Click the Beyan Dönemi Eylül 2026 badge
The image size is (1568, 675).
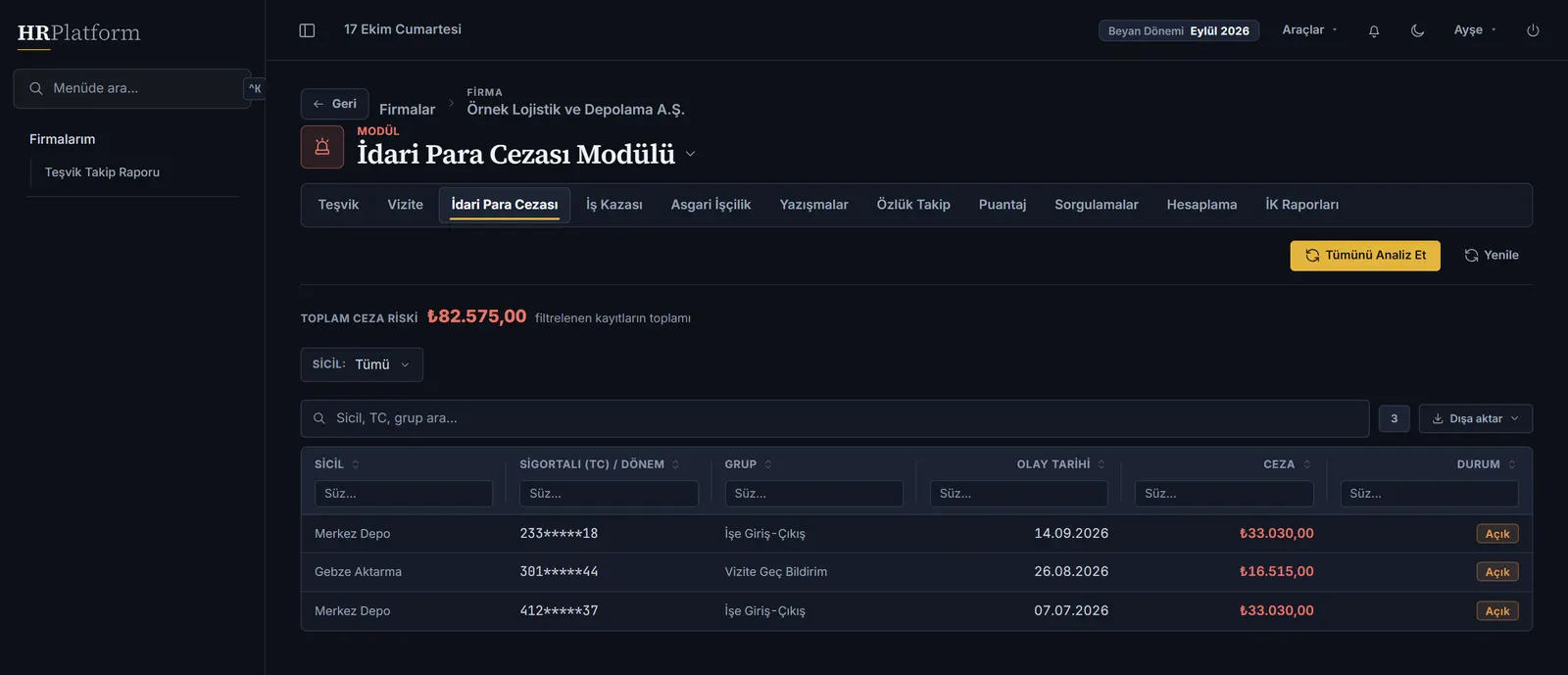[x=1179, y=31]
